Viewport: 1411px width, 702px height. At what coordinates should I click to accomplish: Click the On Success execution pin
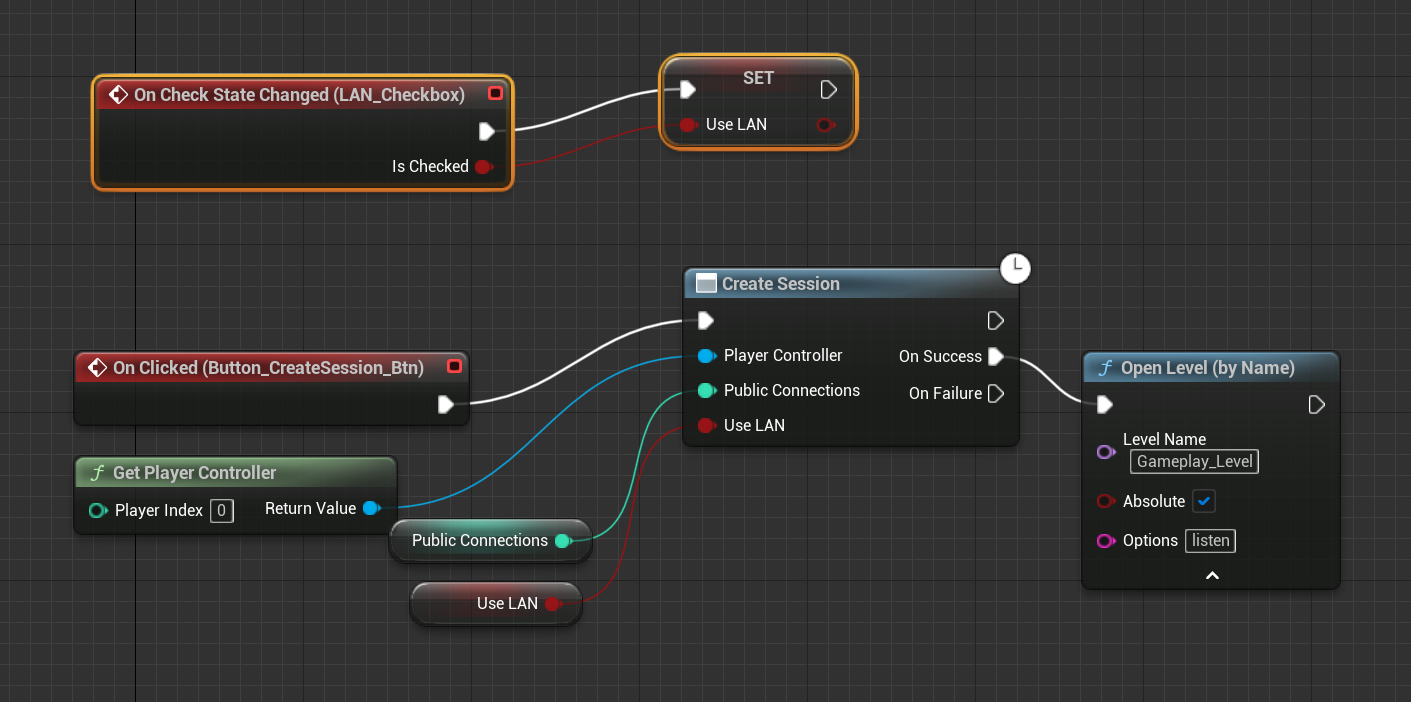pyautogui.click(x=995, y=356)
